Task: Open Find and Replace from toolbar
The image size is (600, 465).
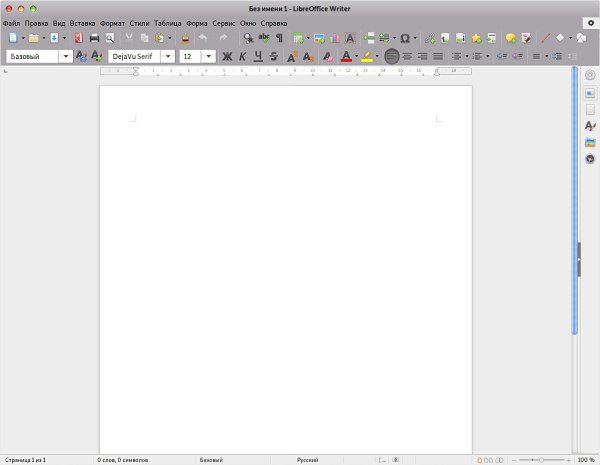Action: click(x=248, y=38)
